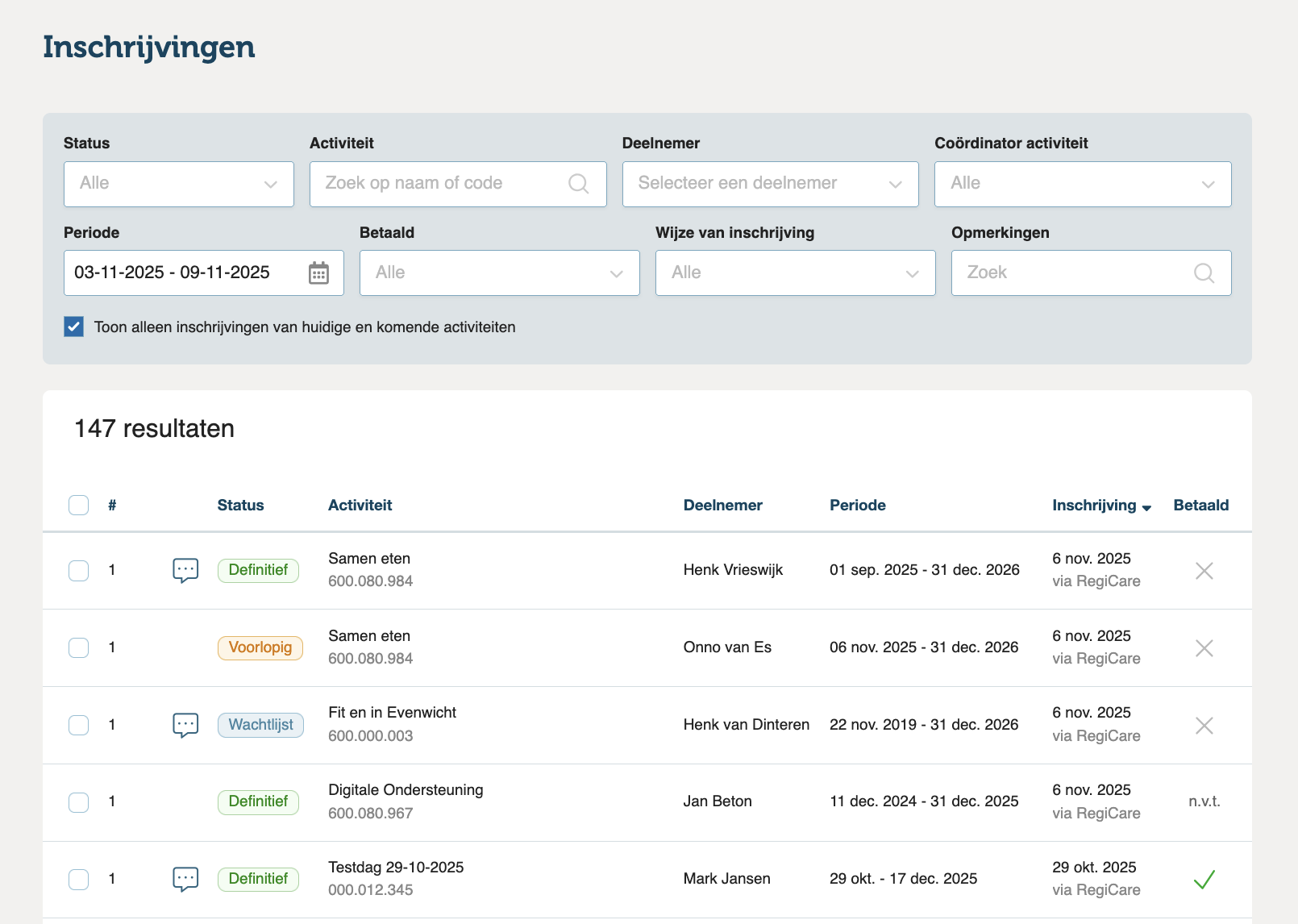Open the Status filter dropdown
The height and width of the screenshot is (924, 1298).
179,184
